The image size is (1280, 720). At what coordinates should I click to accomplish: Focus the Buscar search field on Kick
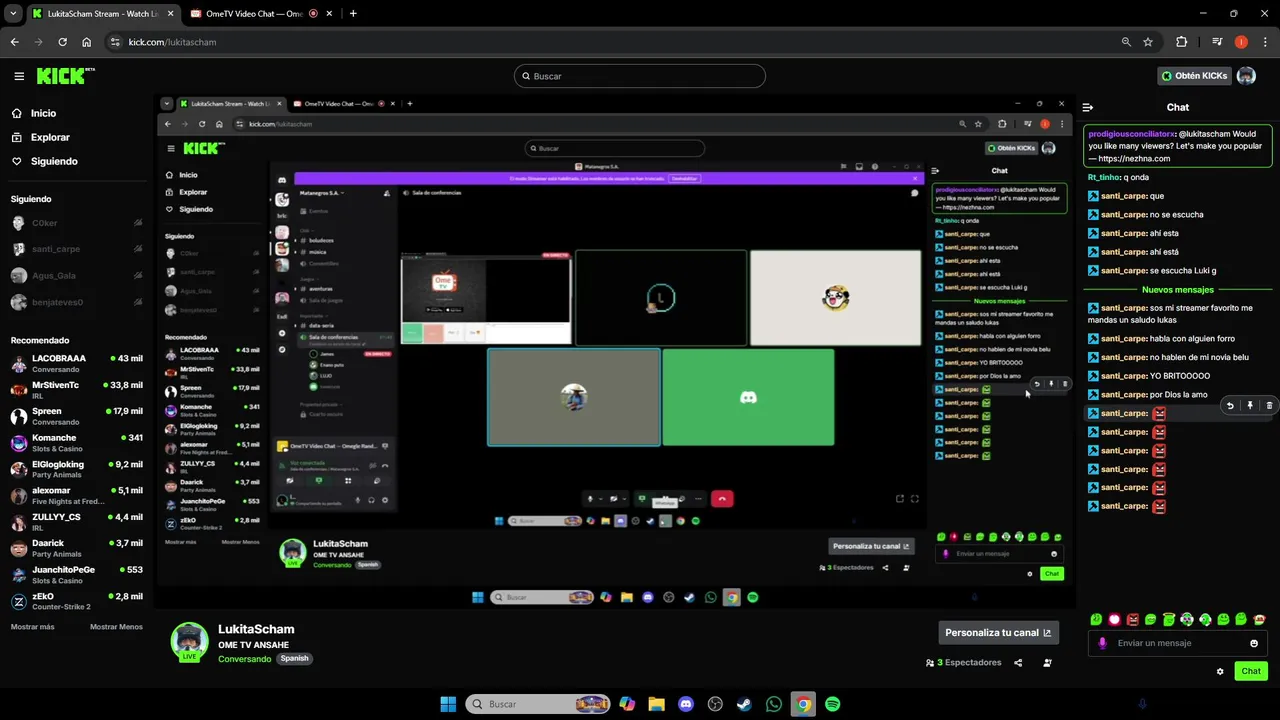(x=640, y=76)
